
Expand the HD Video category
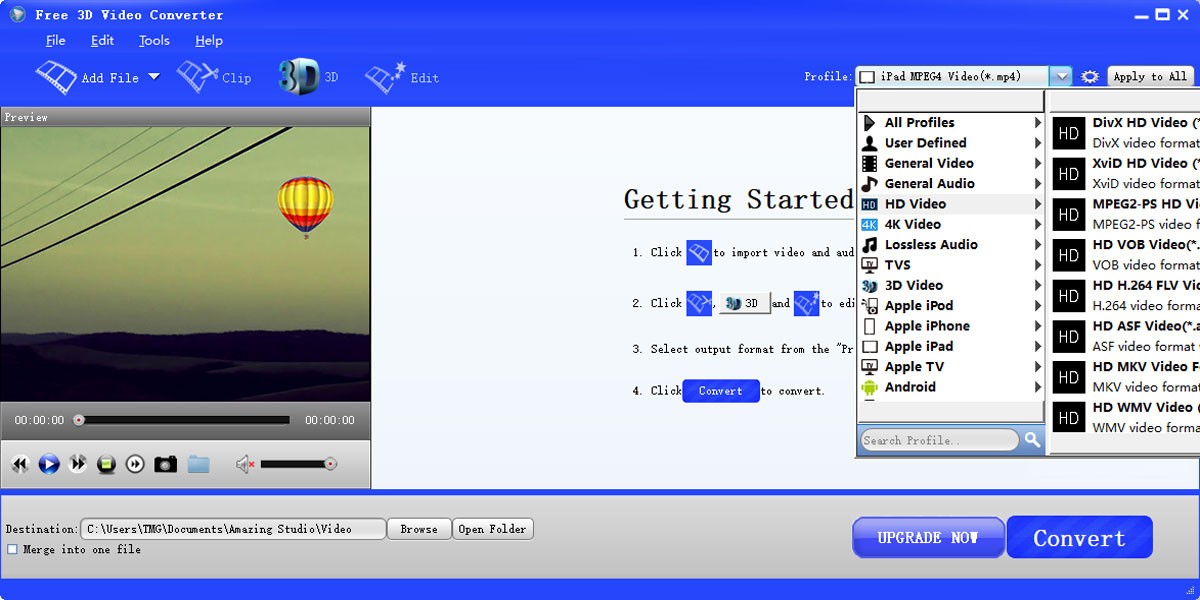(915, 203)
